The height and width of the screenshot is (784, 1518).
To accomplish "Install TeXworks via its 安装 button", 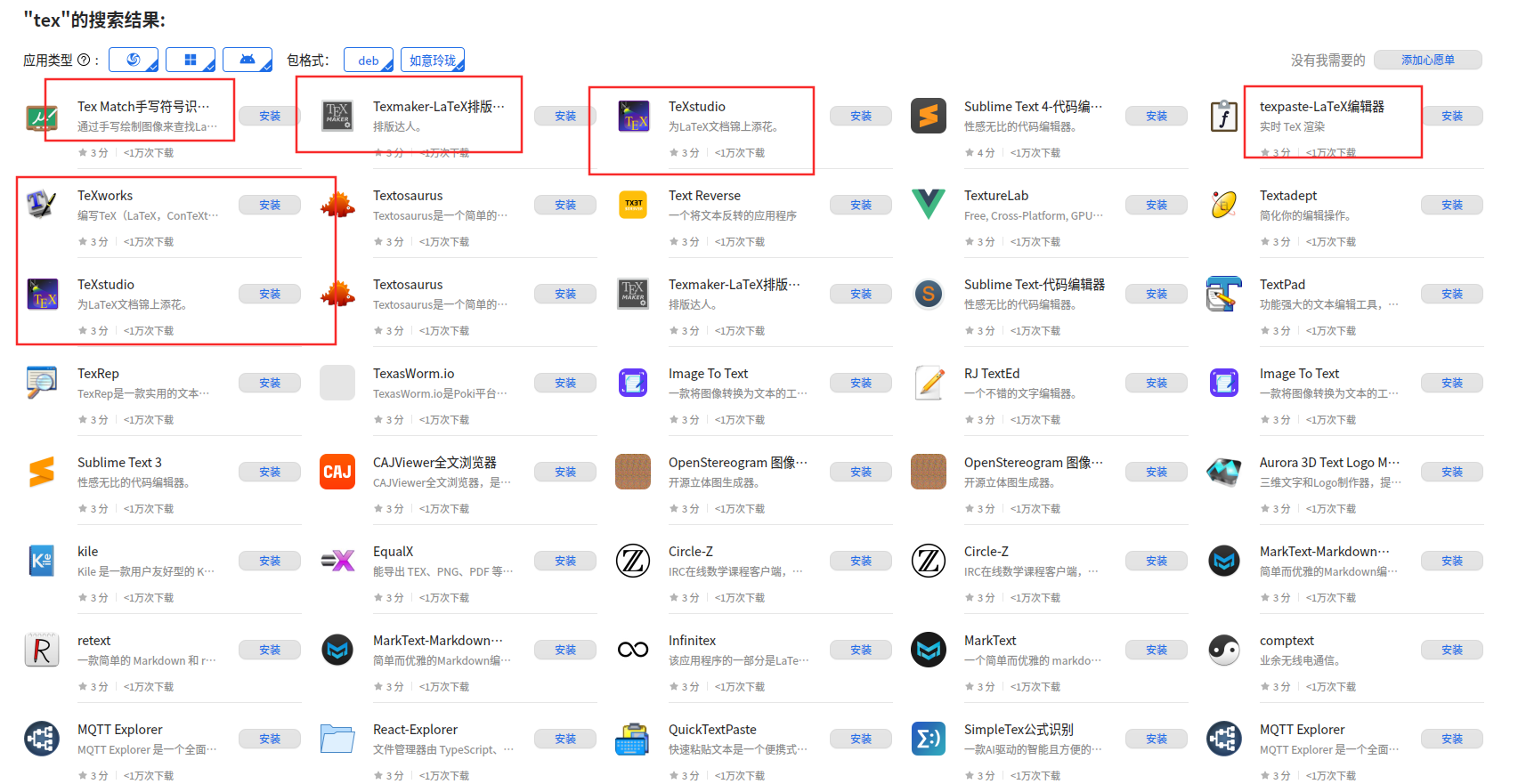I will 270,206.
